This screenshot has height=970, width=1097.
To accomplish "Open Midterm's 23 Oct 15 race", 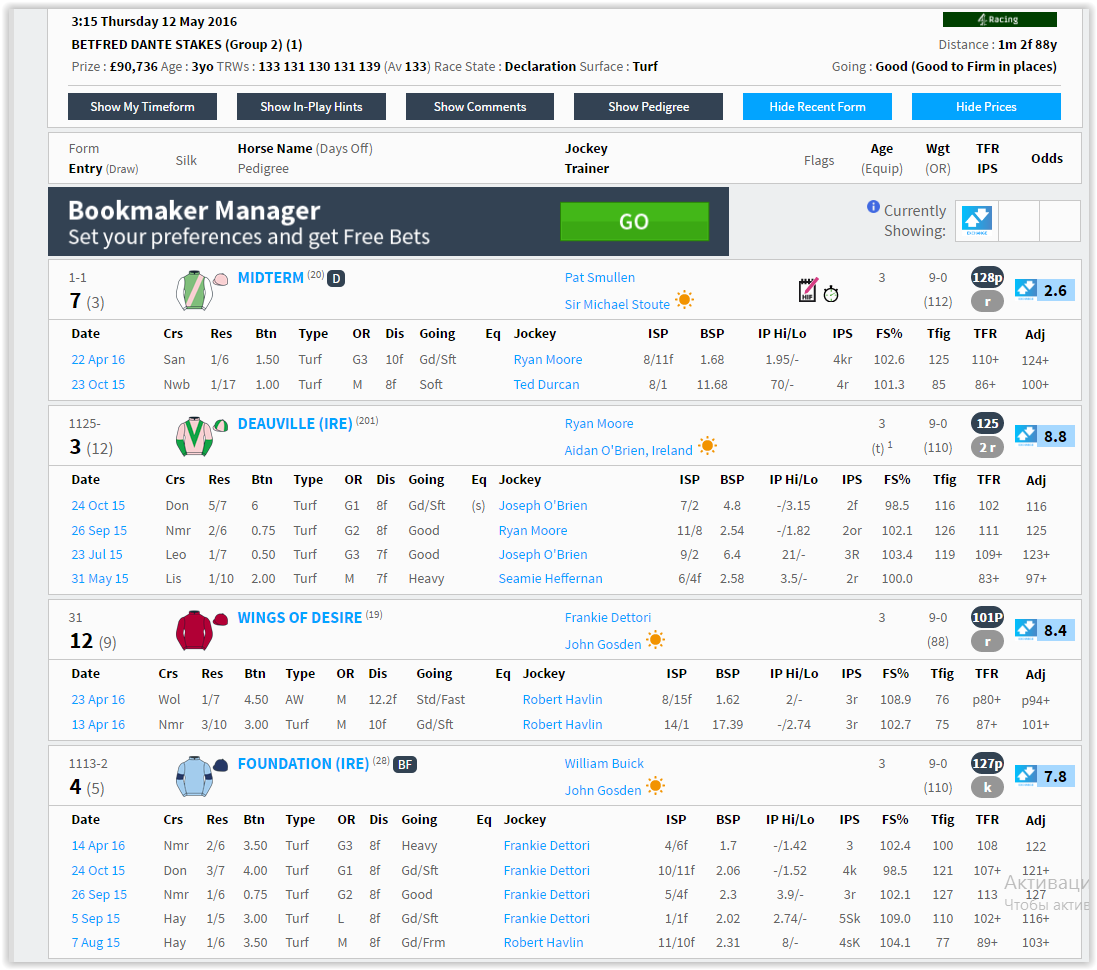I will tap(98, 384).
